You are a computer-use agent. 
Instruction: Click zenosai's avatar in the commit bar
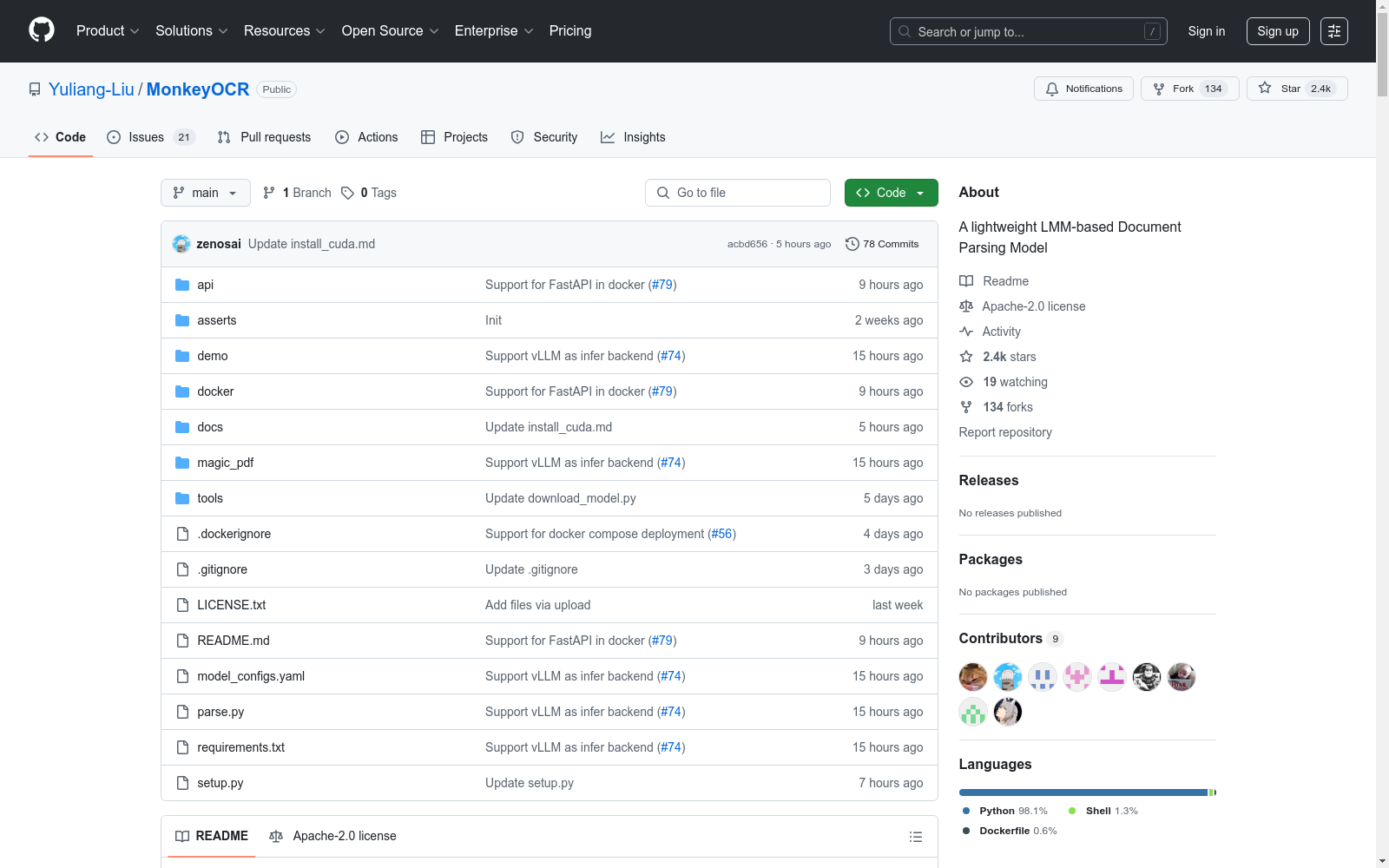181,244
